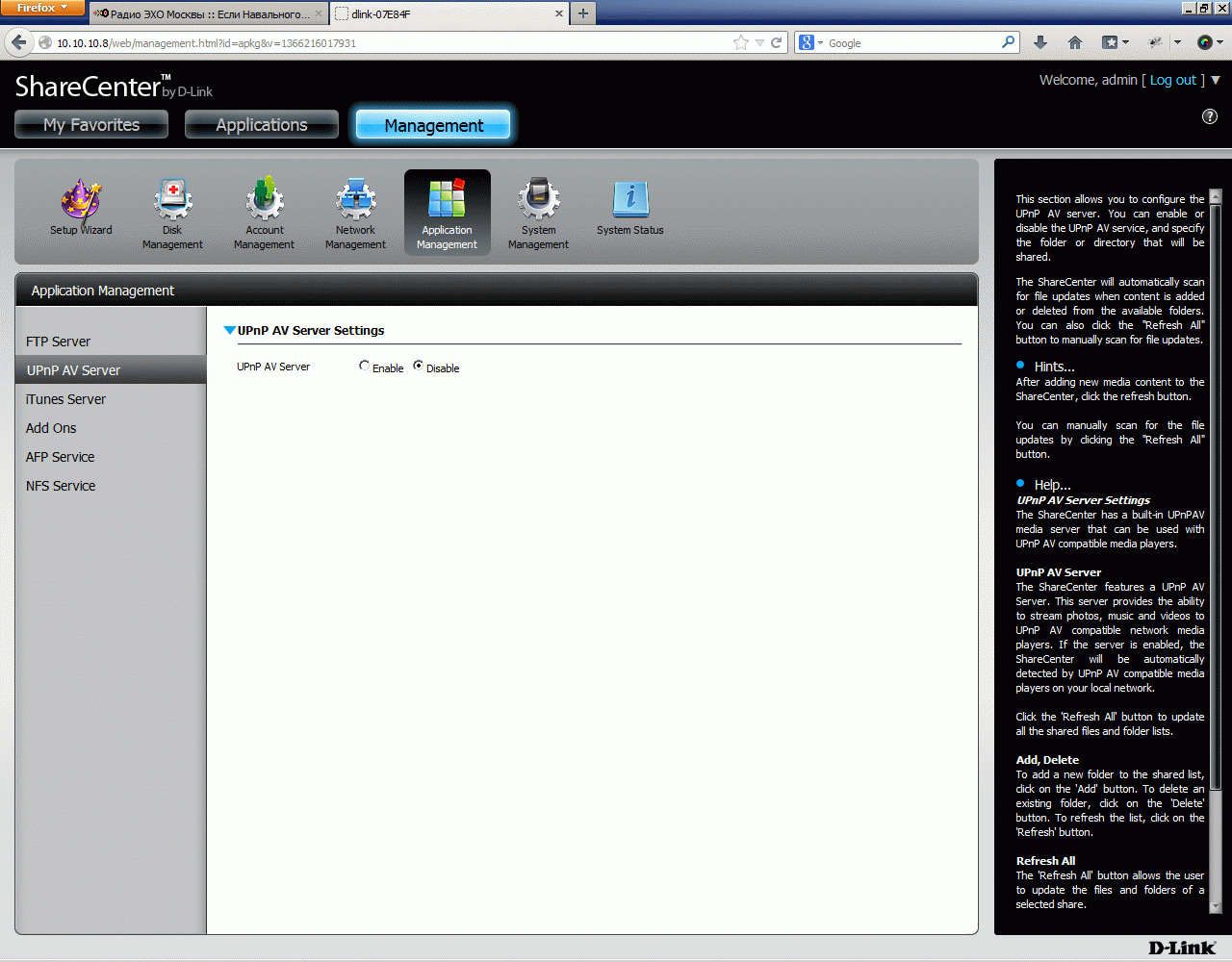Open Network Management settings
The height and width of the screenshot is (962, 1232).
pos(355,214)
